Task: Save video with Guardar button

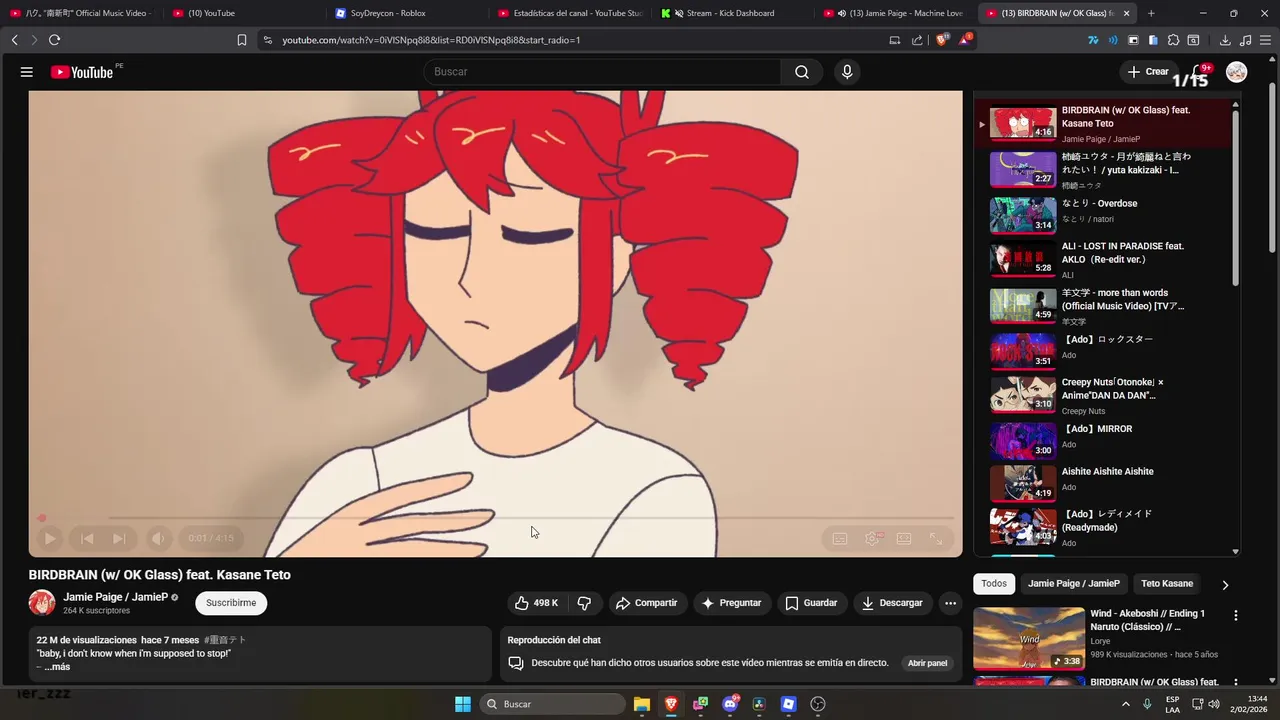Action: (x=811, y=603)
